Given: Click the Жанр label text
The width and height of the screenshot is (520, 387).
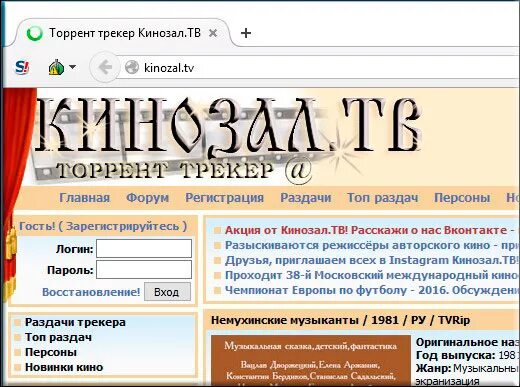Looking at the screenshot, I should pyautogui.click(x=433, y=369).
